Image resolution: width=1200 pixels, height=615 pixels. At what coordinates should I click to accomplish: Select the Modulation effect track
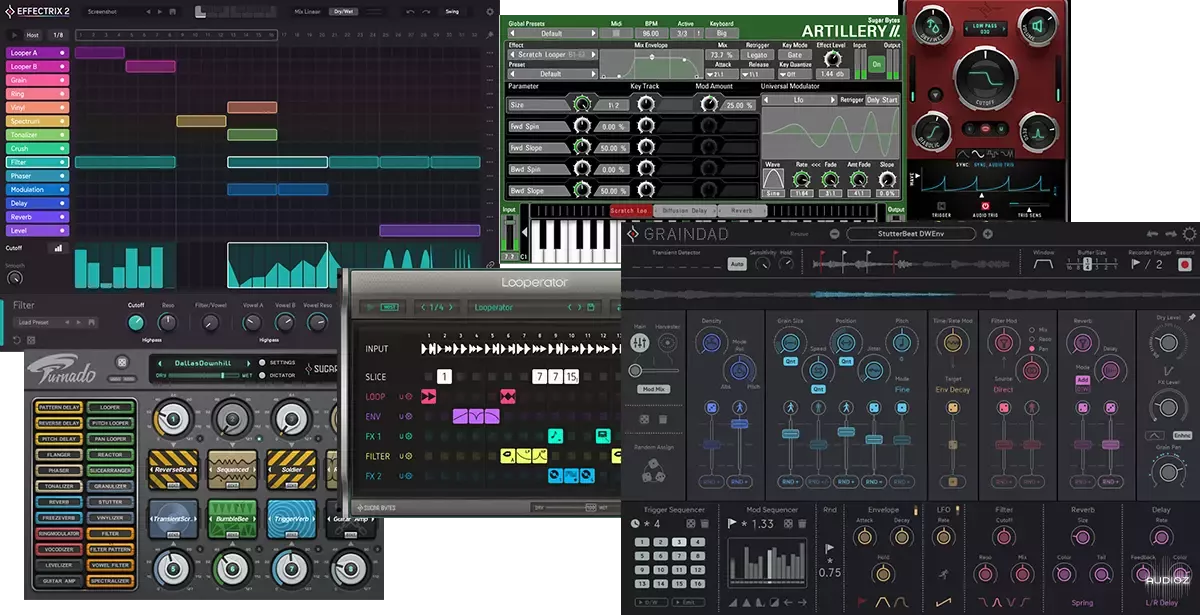(36, 189)
